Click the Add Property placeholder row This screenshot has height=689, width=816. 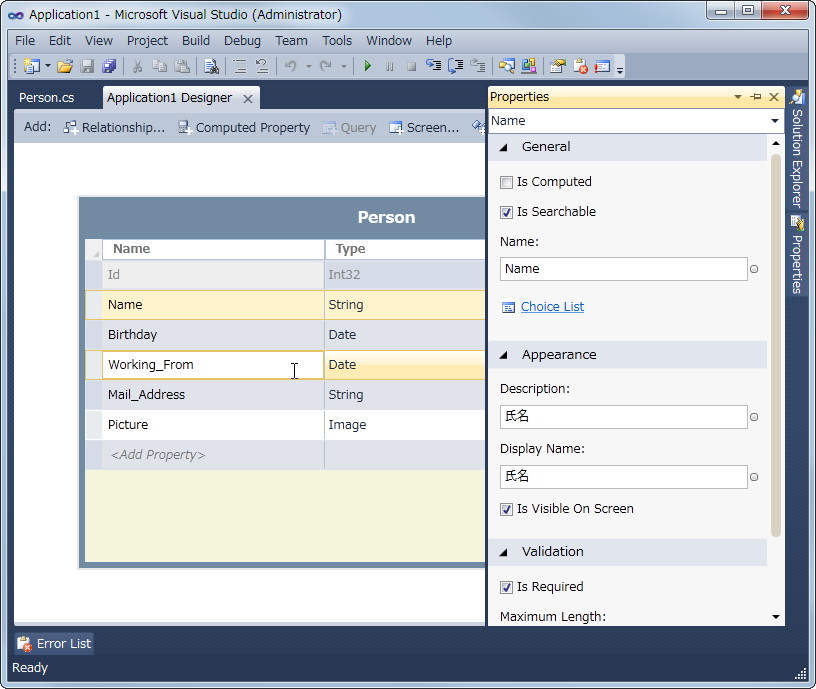click(x=285, y=455)
